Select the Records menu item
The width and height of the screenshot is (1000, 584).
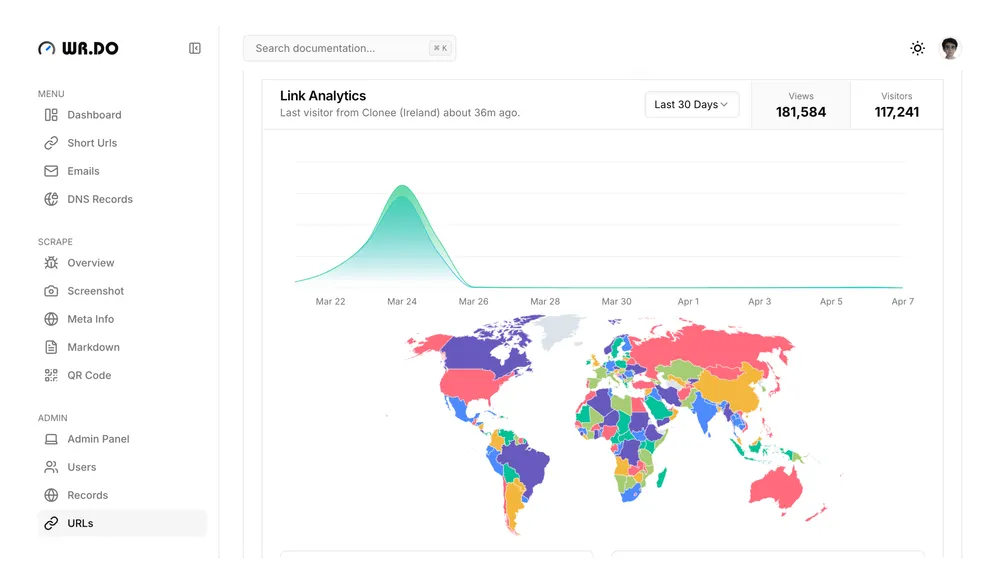pyautogui.click(x=87, y=495)
